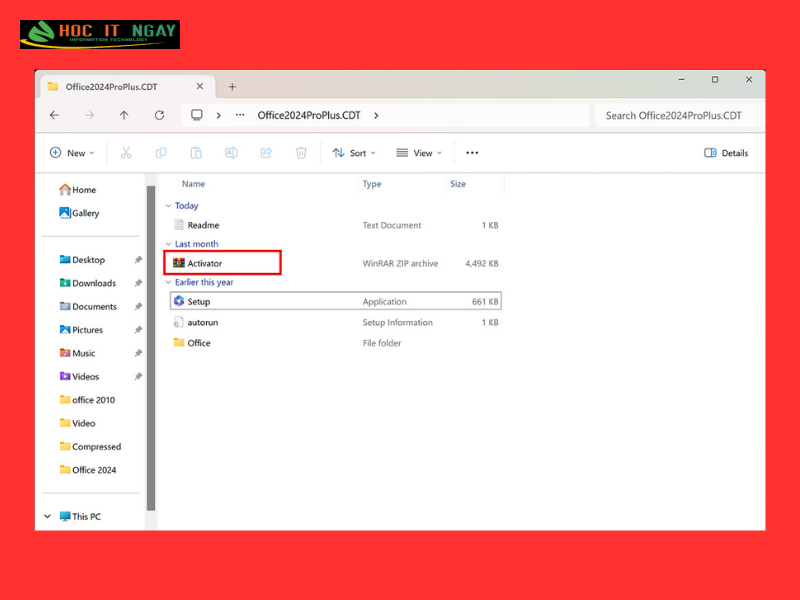Open Gallery in the navigation pane
Image resolution: width=800 pixels, height=600 pixels.
[x=79, y=213]
